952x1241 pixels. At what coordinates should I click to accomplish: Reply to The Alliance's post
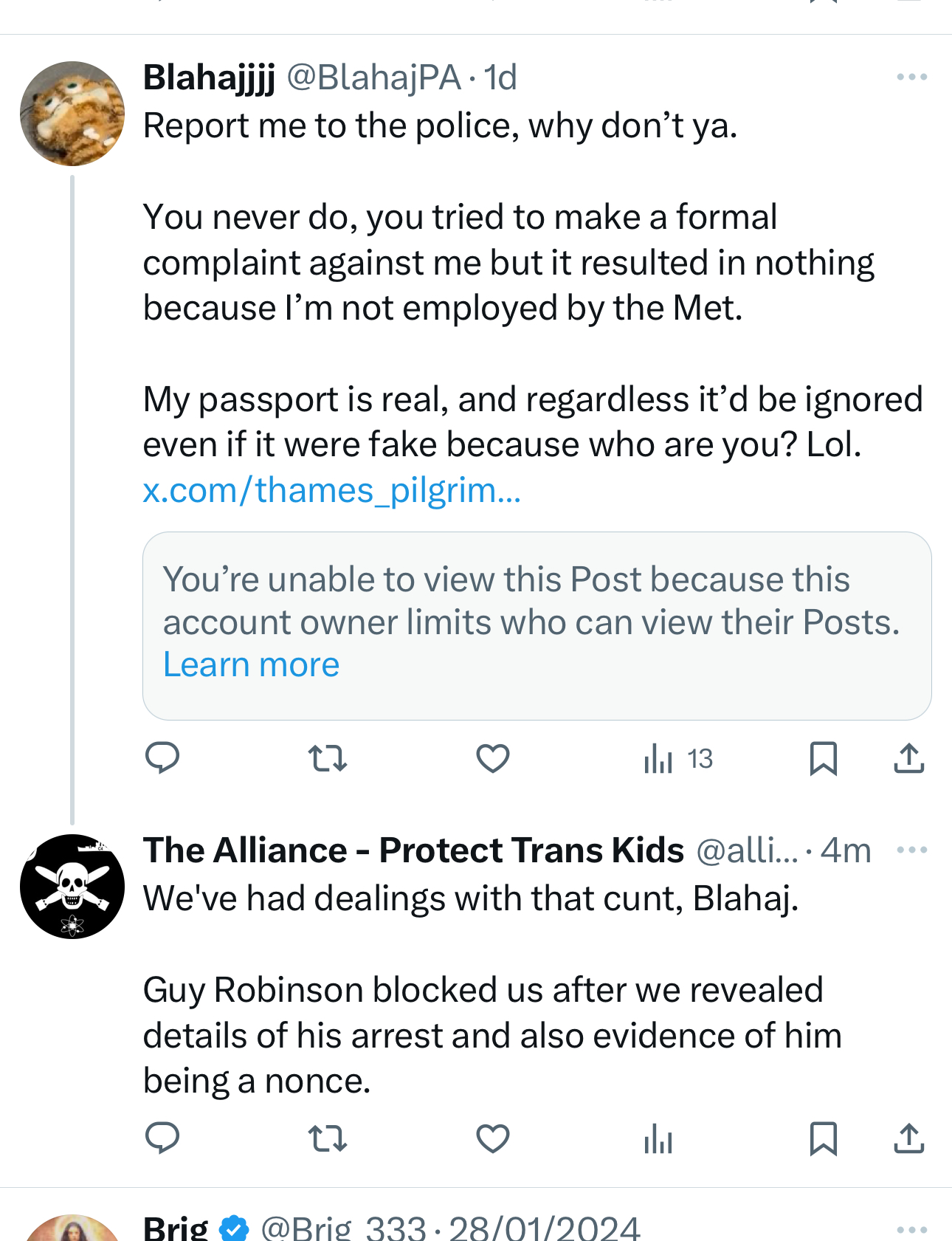[162, 1138]
